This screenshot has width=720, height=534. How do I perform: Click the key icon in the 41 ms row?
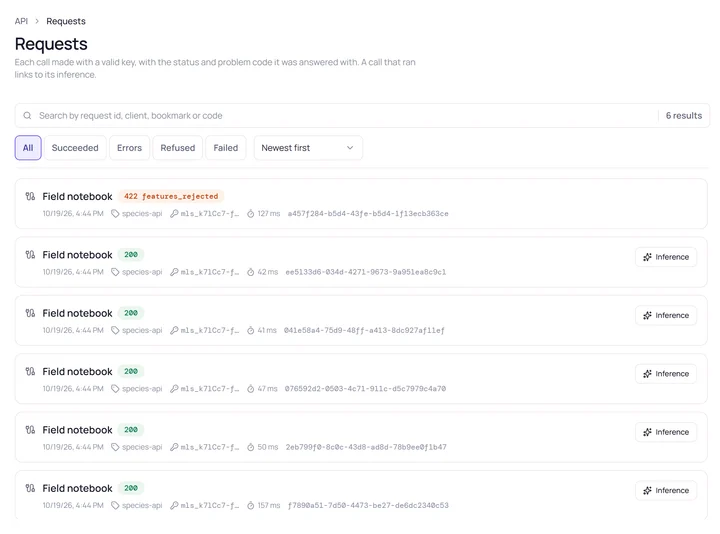tap(174, 330)
